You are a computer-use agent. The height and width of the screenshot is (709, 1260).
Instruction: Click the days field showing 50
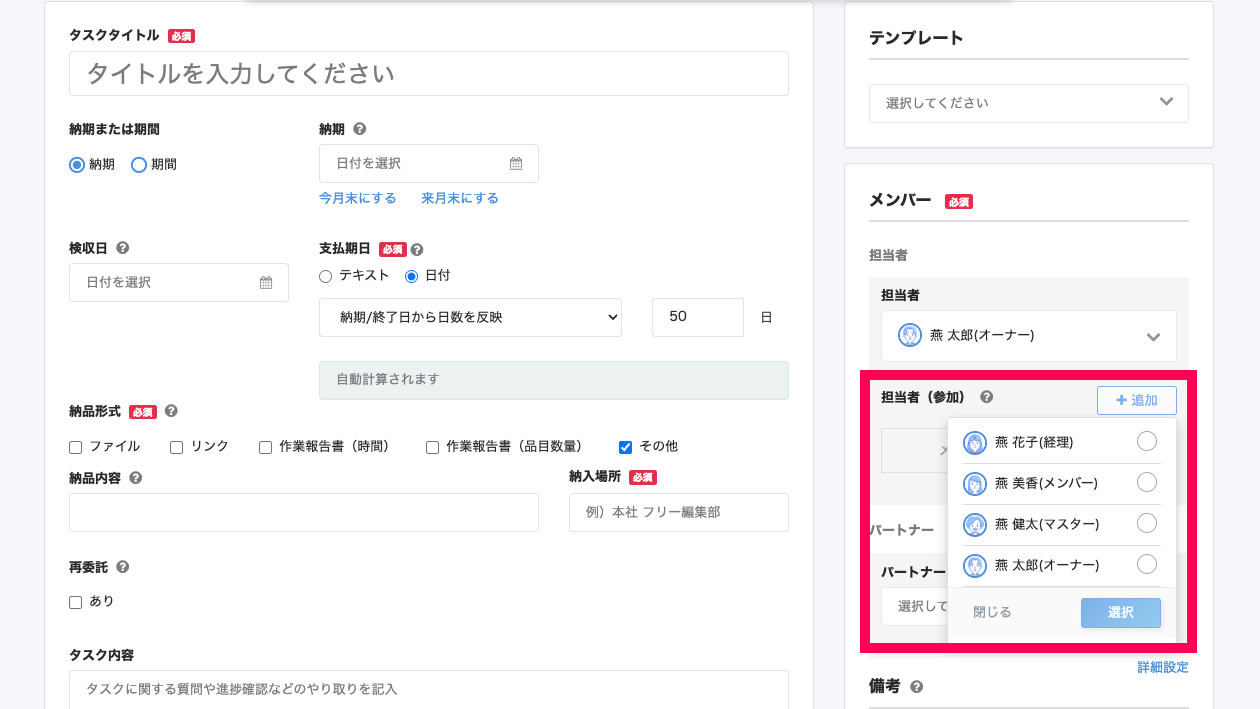[698, 317]
